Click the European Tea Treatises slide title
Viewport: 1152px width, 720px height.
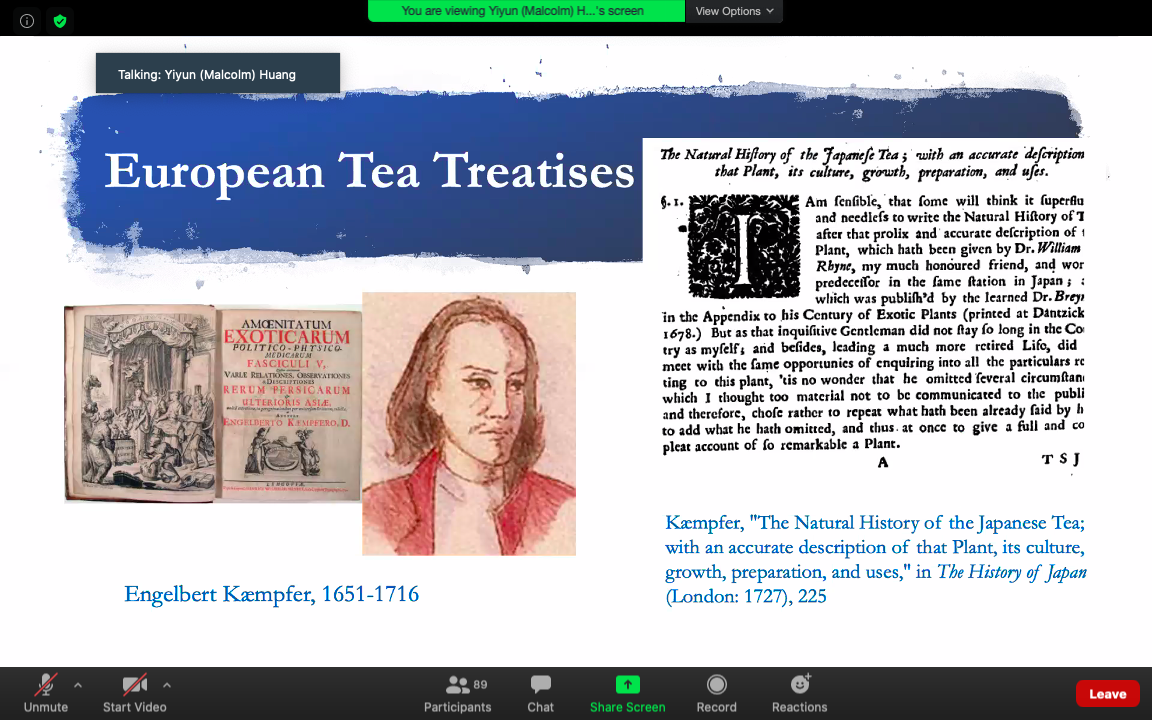click(x=369, y=171)
